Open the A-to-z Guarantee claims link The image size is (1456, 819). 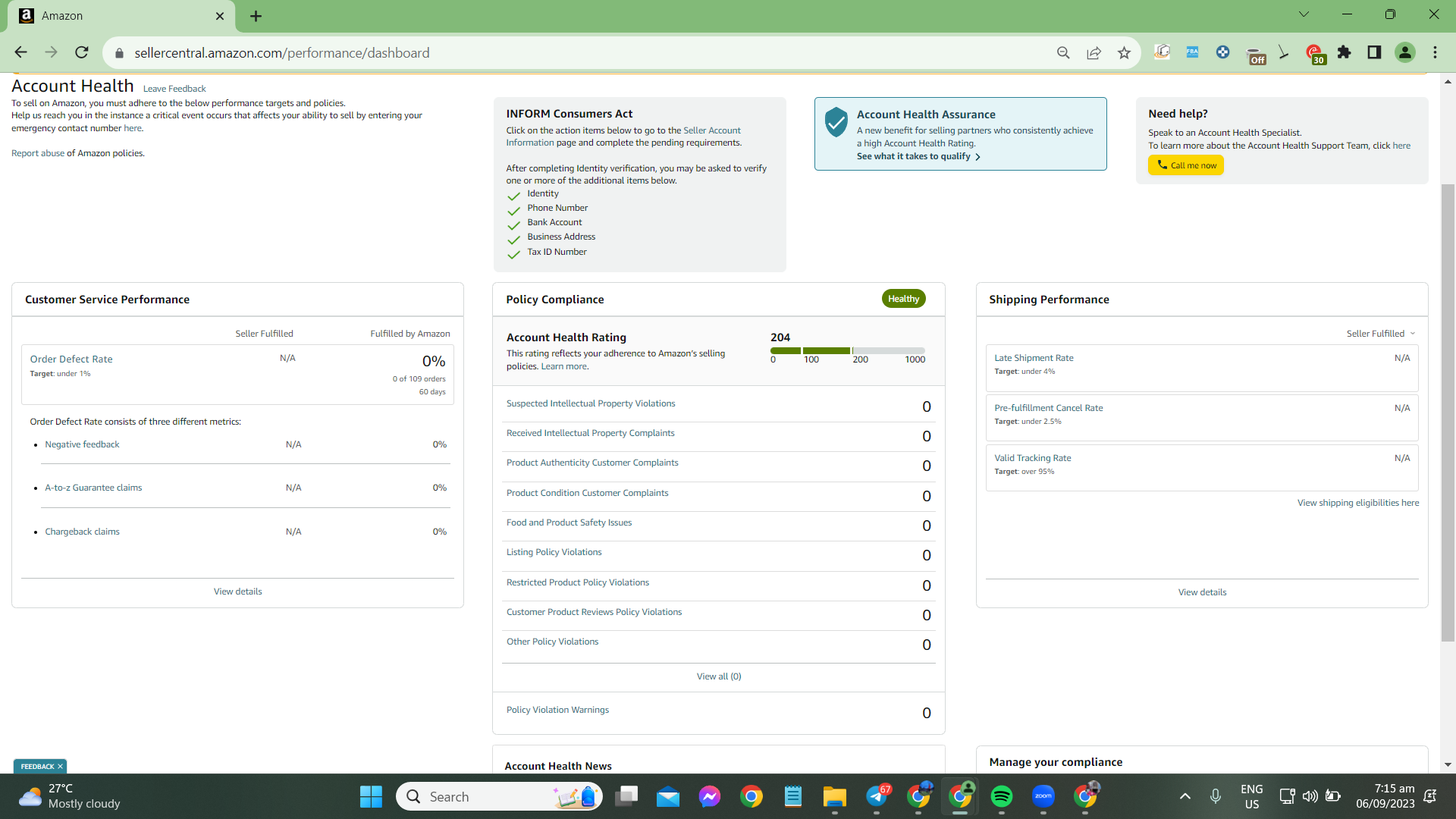(93, 488)
